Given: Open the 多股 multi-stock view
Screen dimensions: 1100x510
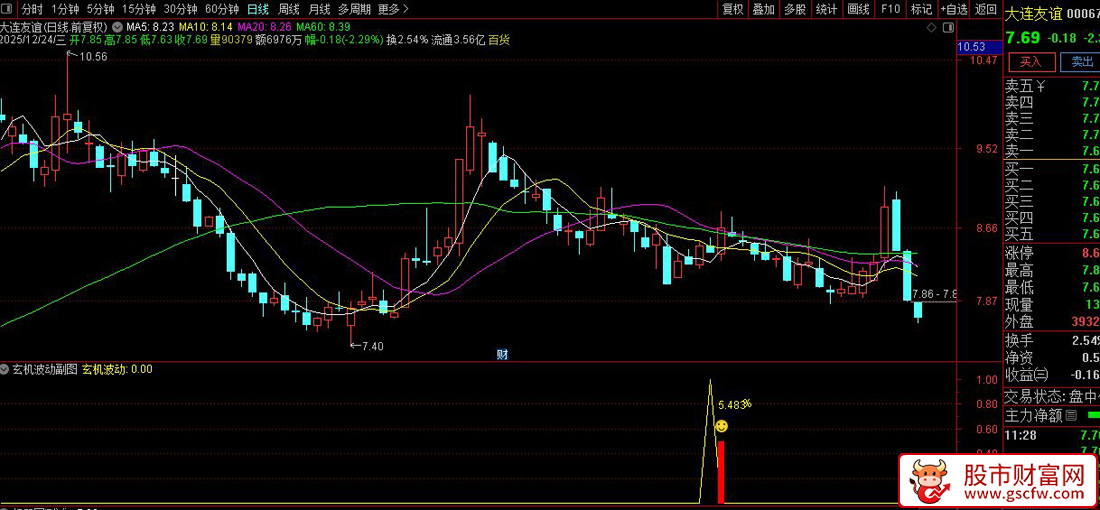Looking at the screenshot, I should coord(795,9).
